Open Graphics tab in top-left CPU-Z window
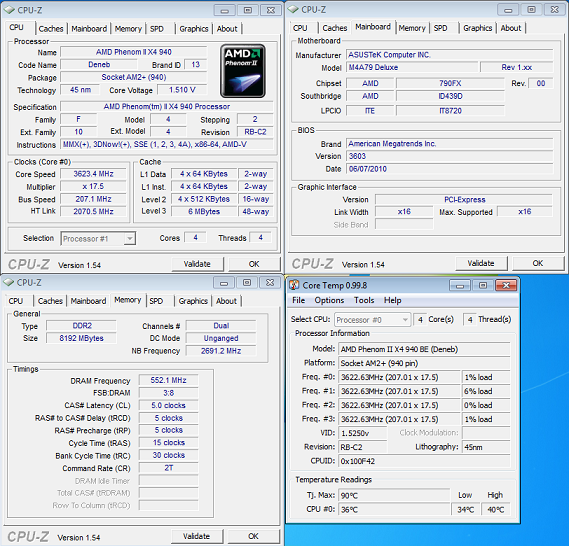 [194, 29]
